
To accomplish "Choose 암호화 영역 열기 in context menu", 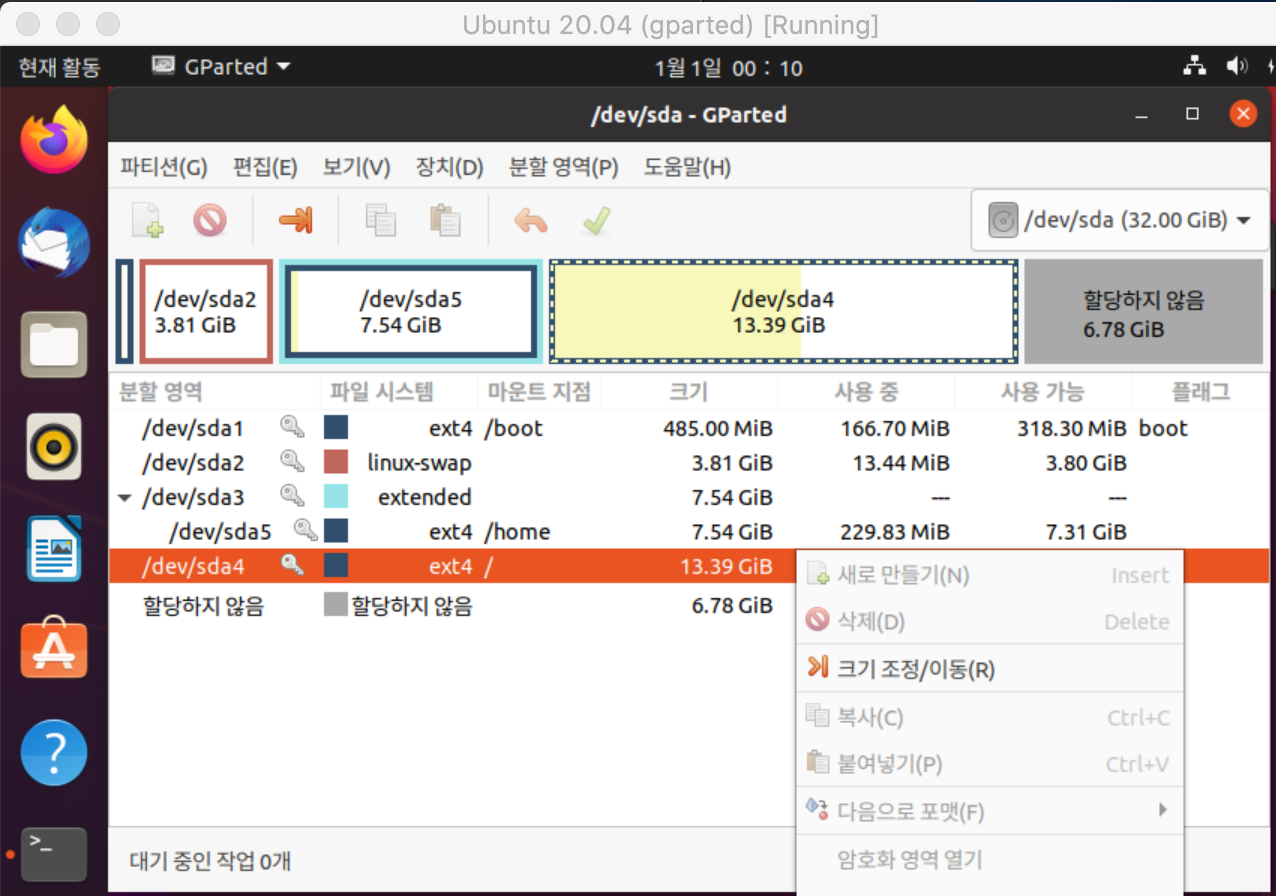I will 988,859.
